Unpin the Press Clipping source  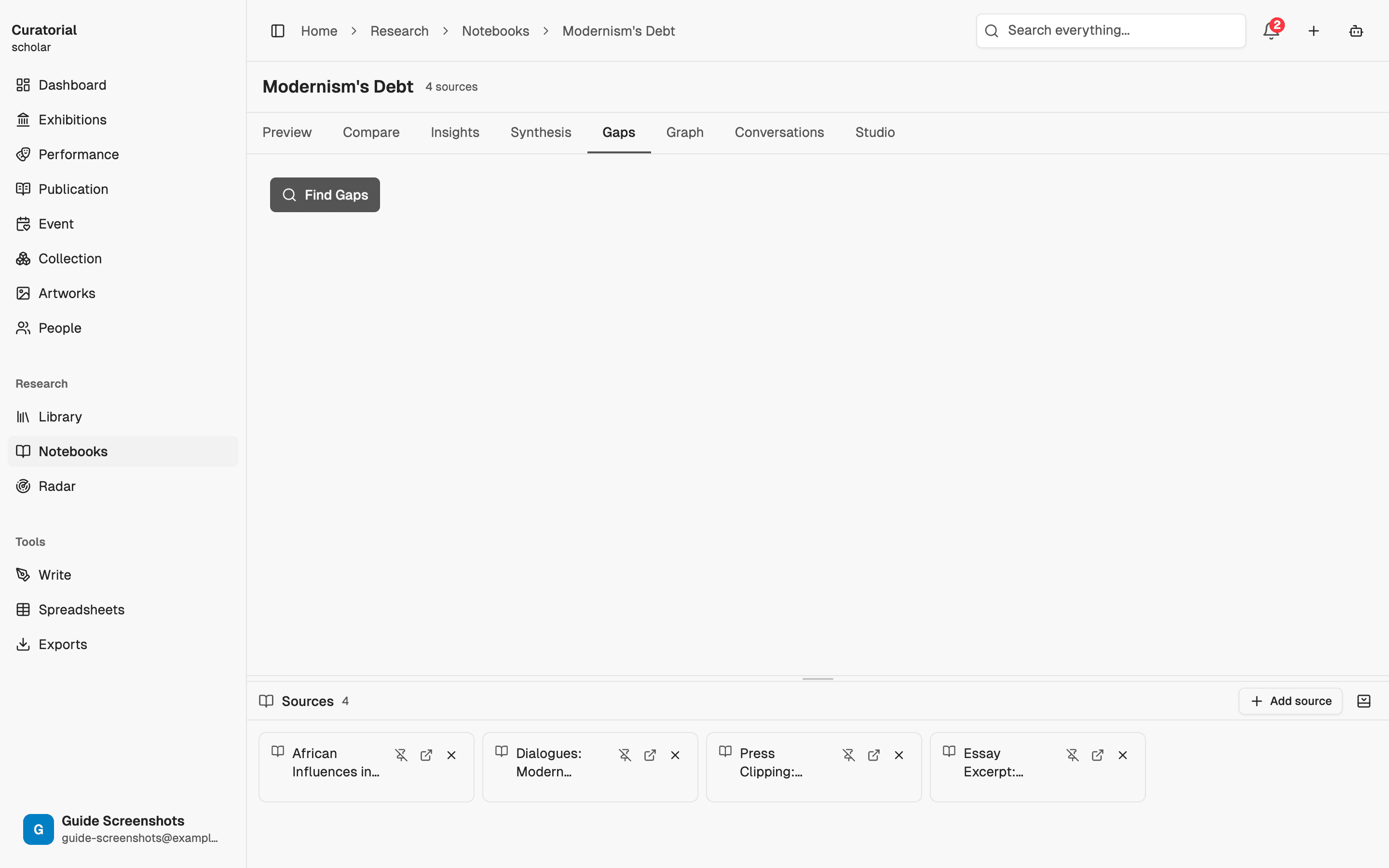point(849,755)
